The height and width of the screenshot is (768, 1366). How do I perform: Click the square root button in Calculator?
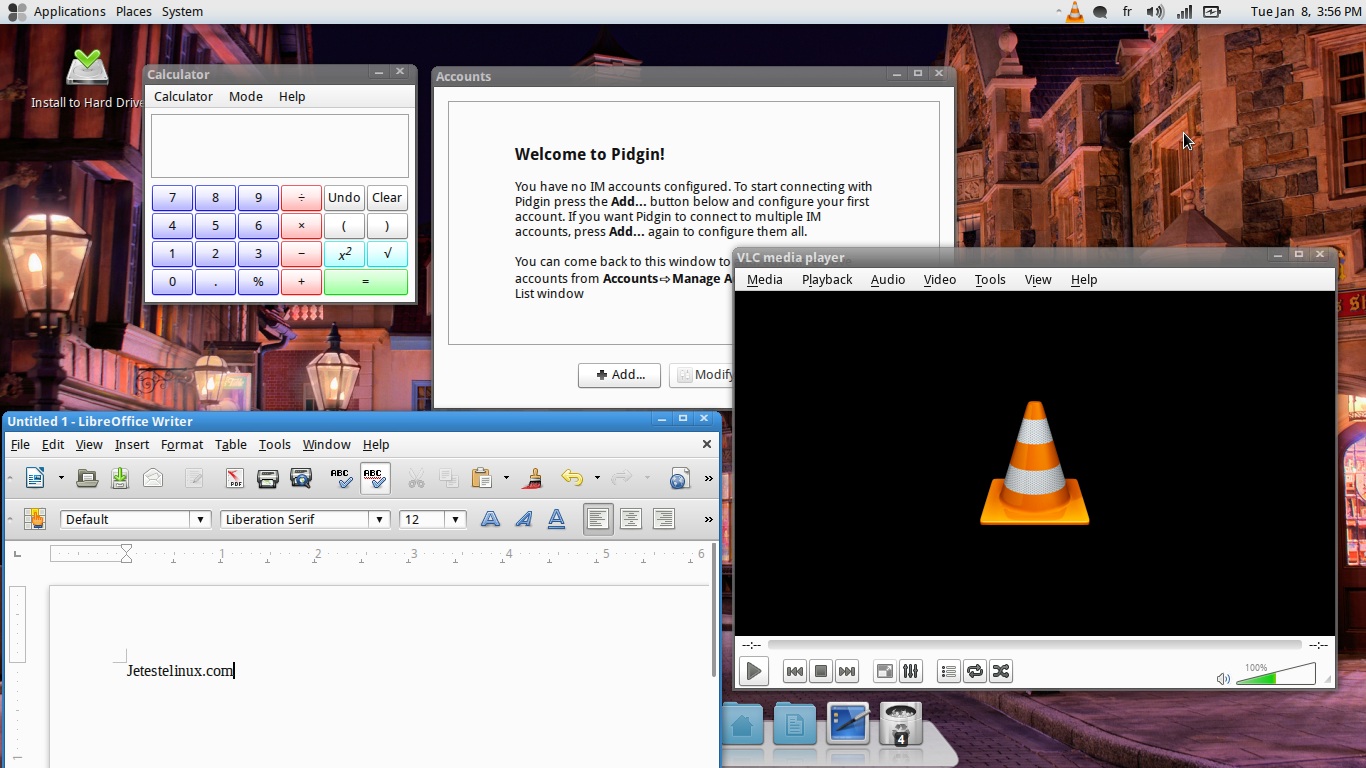pyautogui.click(x=387, y=254)
